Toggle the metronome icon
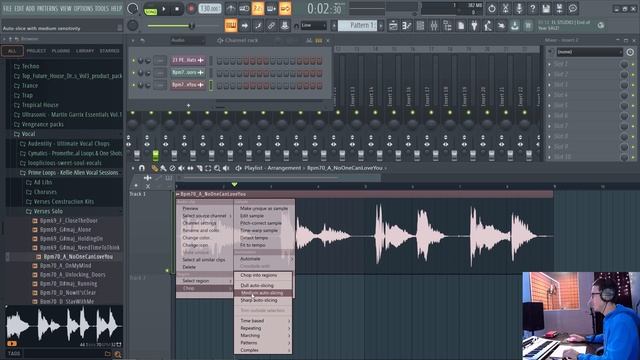The height and width of the screenshot is (360, 640). click(x=231, y=9)
